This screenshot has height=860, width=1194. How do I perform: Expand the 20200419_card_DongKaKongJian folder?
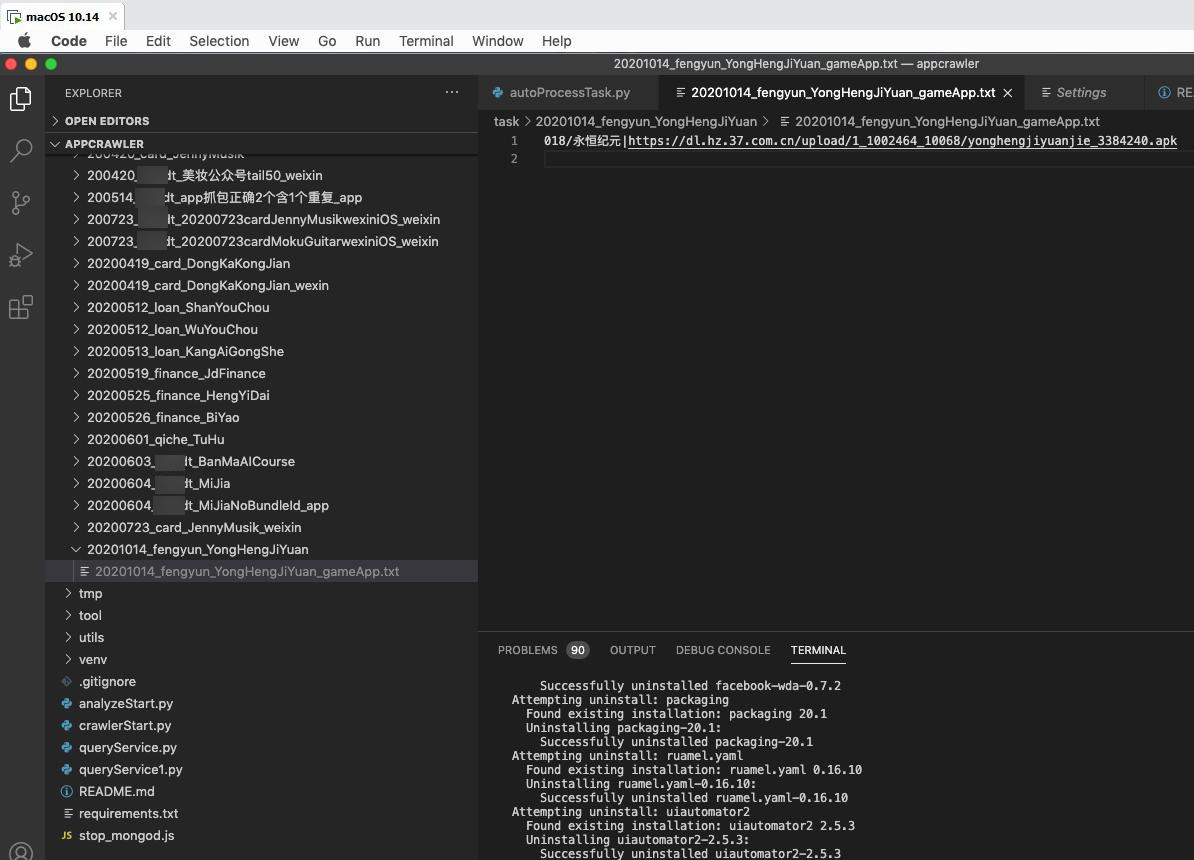pos(76,263)
